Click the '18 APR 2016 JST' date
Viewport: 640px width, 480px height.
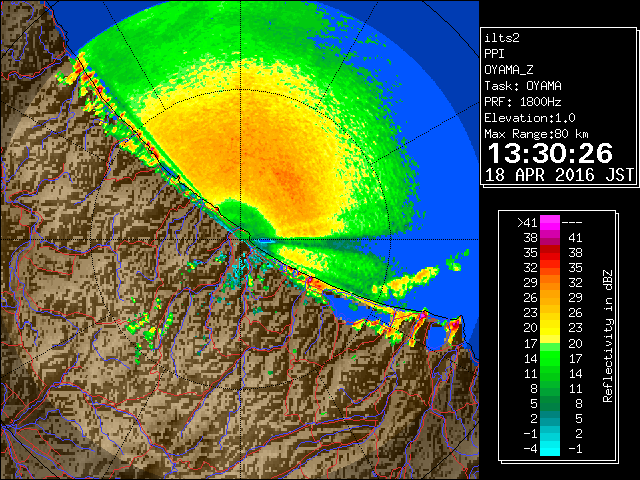(x=559, y=175)
